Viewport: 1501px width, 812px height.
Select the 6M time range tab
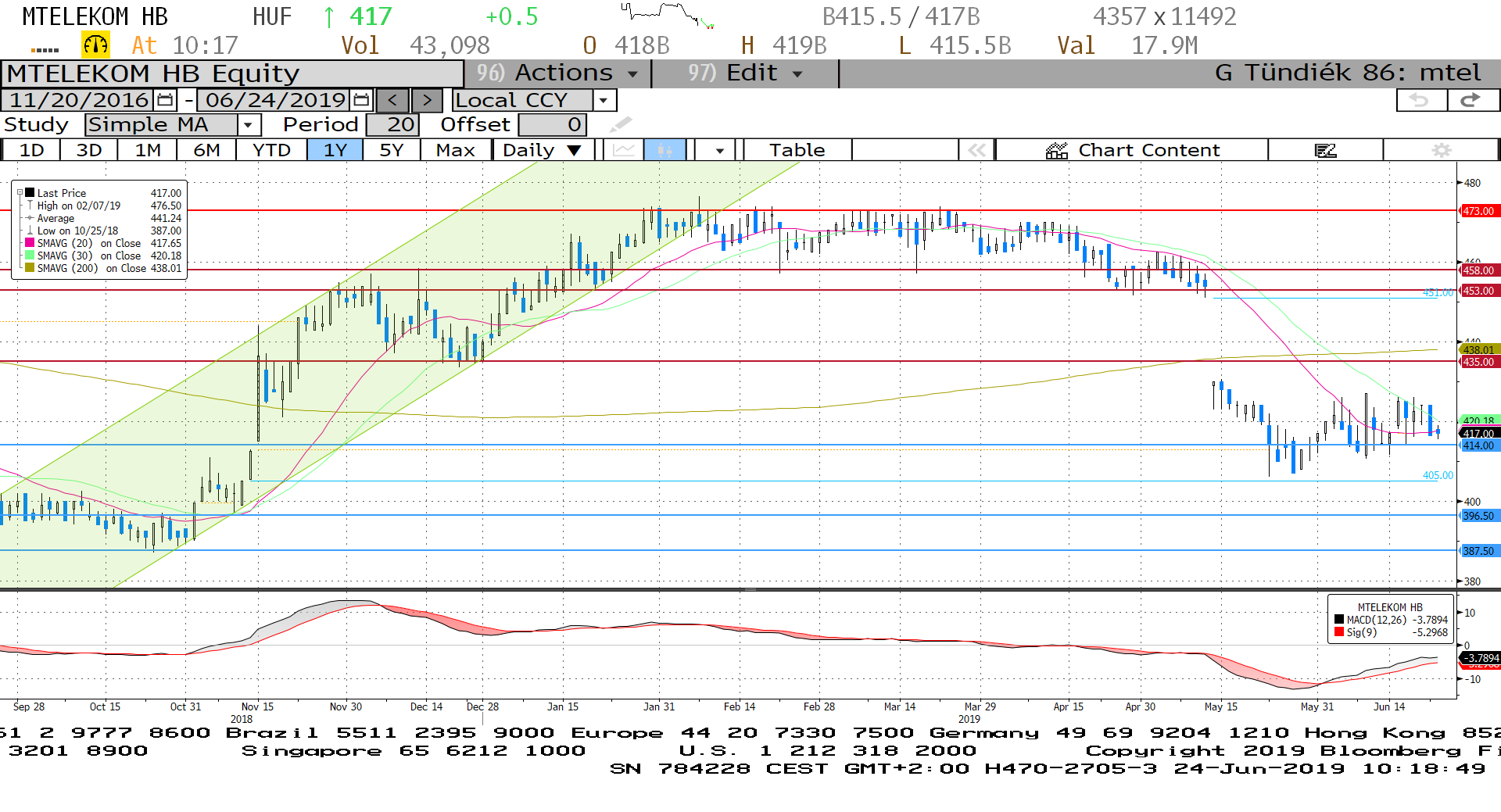[206, 150]
